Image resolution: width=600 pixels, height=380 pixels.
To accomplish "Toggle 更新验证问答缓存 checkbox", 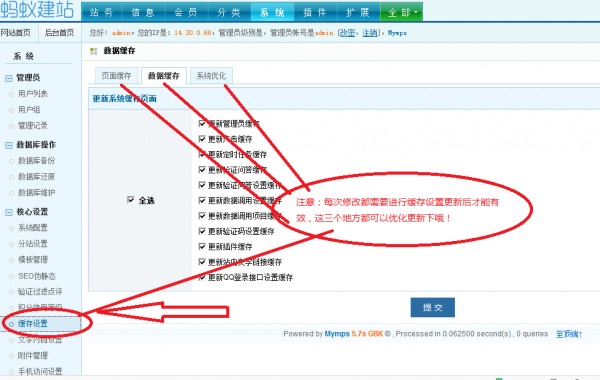I will [x=202, y=170].
